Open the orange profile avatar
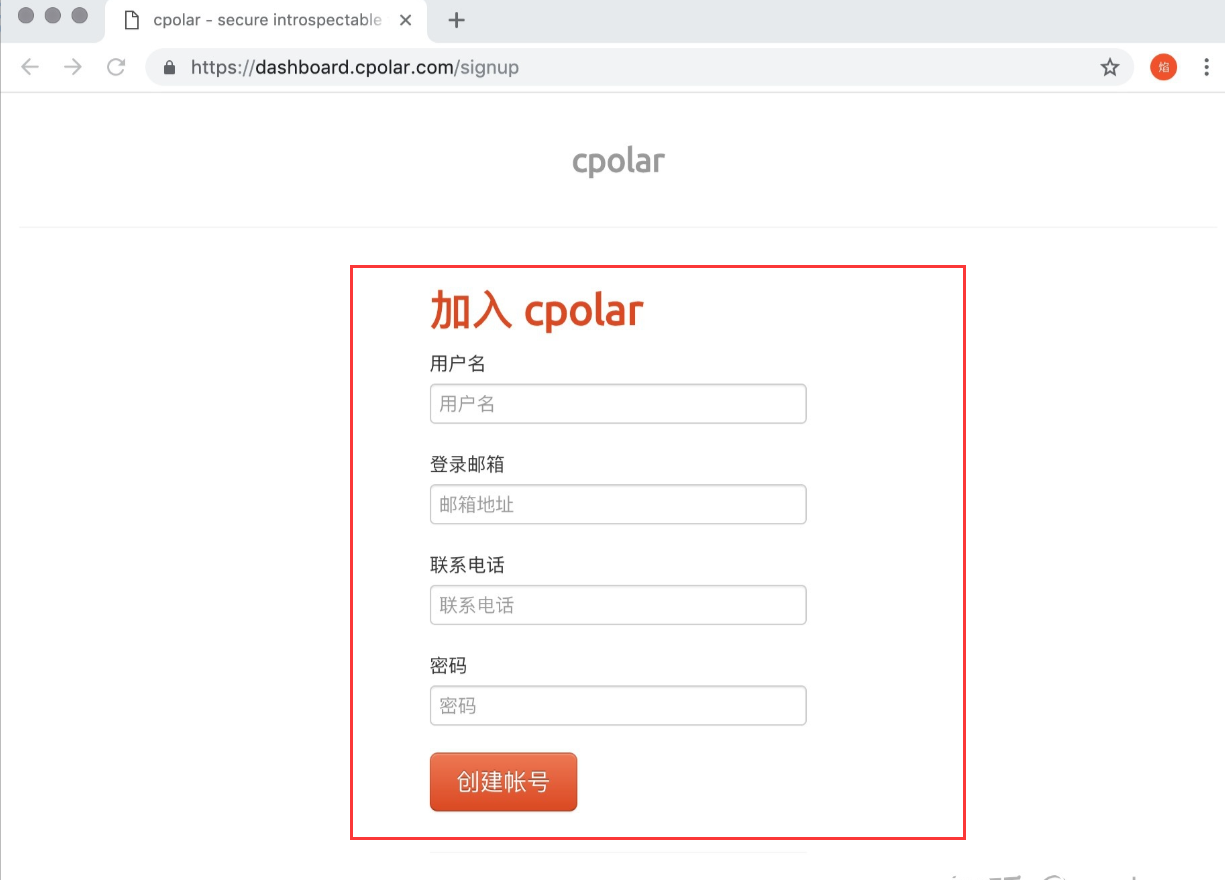This screenshot has width=1225, height=880. click(x=1163, y=67)
